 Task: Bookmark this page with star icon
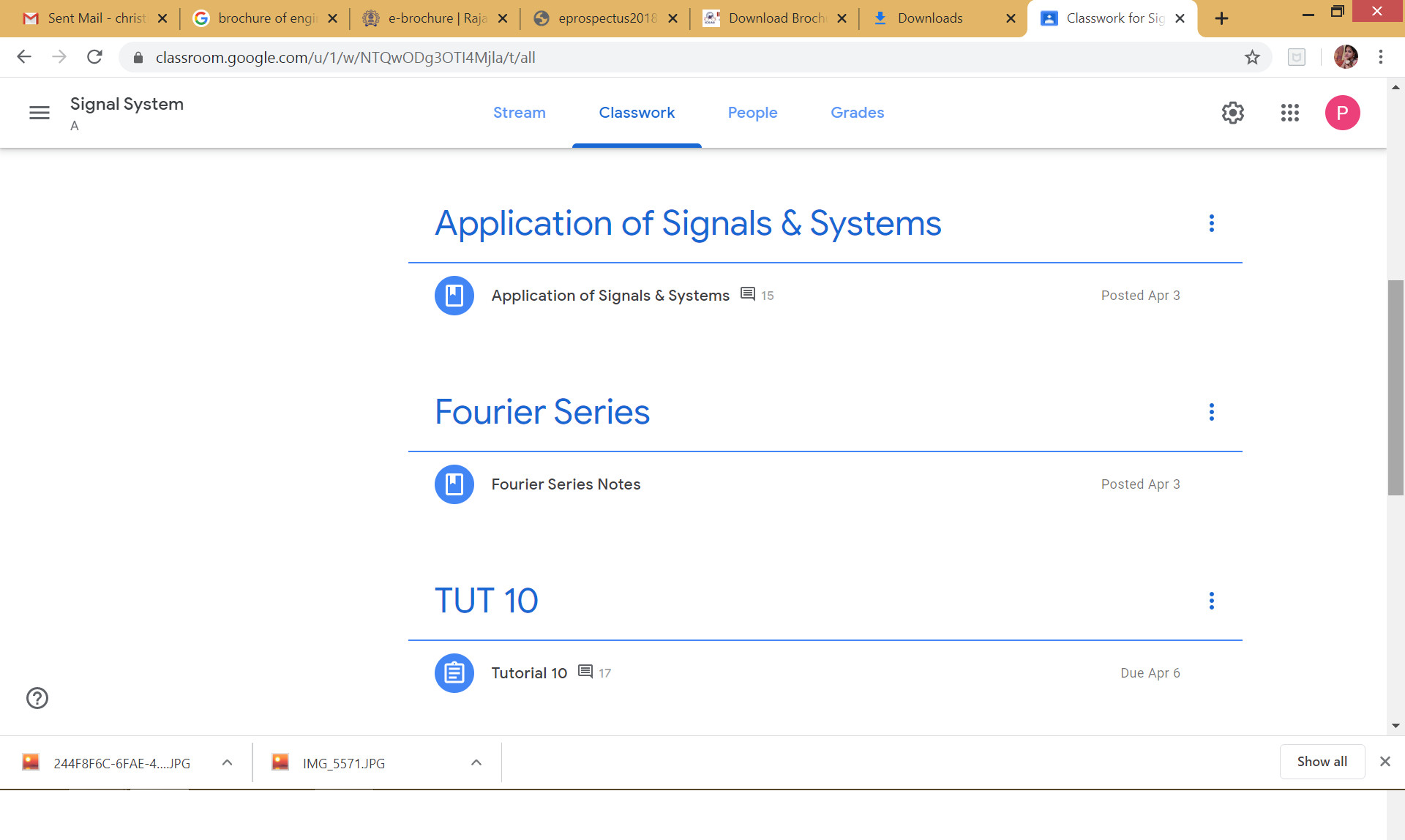pyautogui.click(x=1252, y=57)
